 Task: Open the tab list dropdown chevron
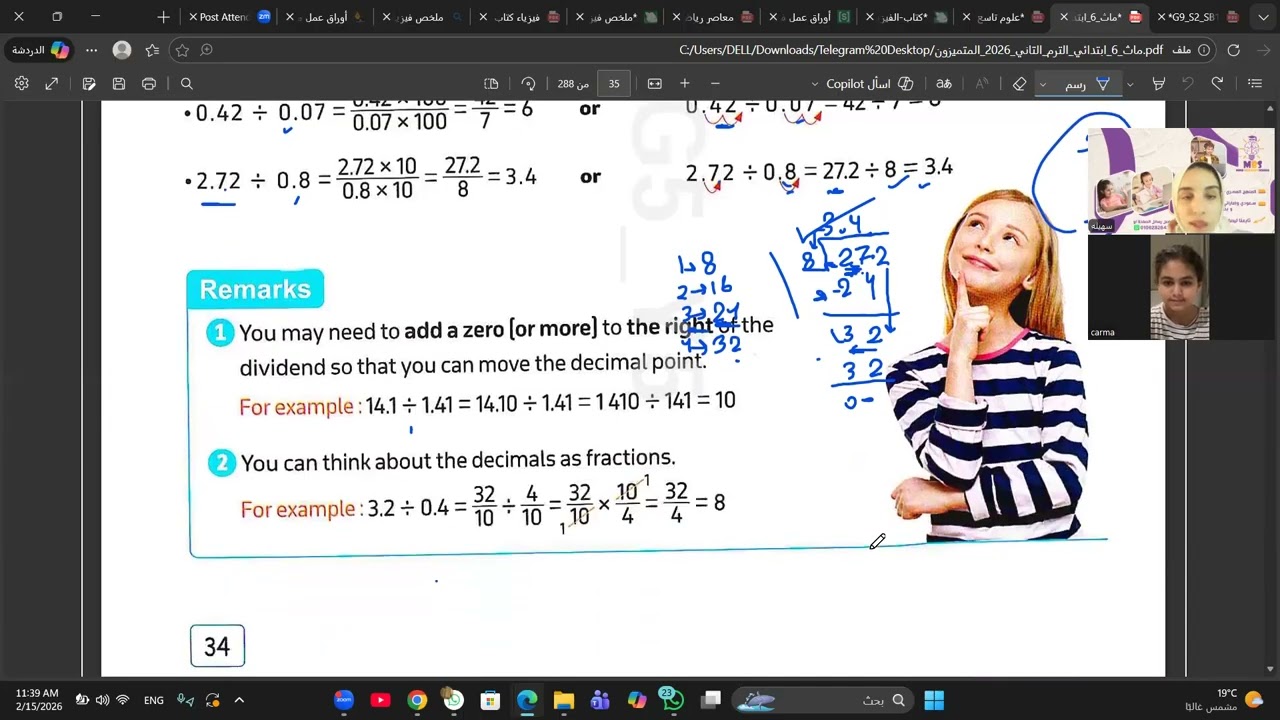click(1264, 17)
